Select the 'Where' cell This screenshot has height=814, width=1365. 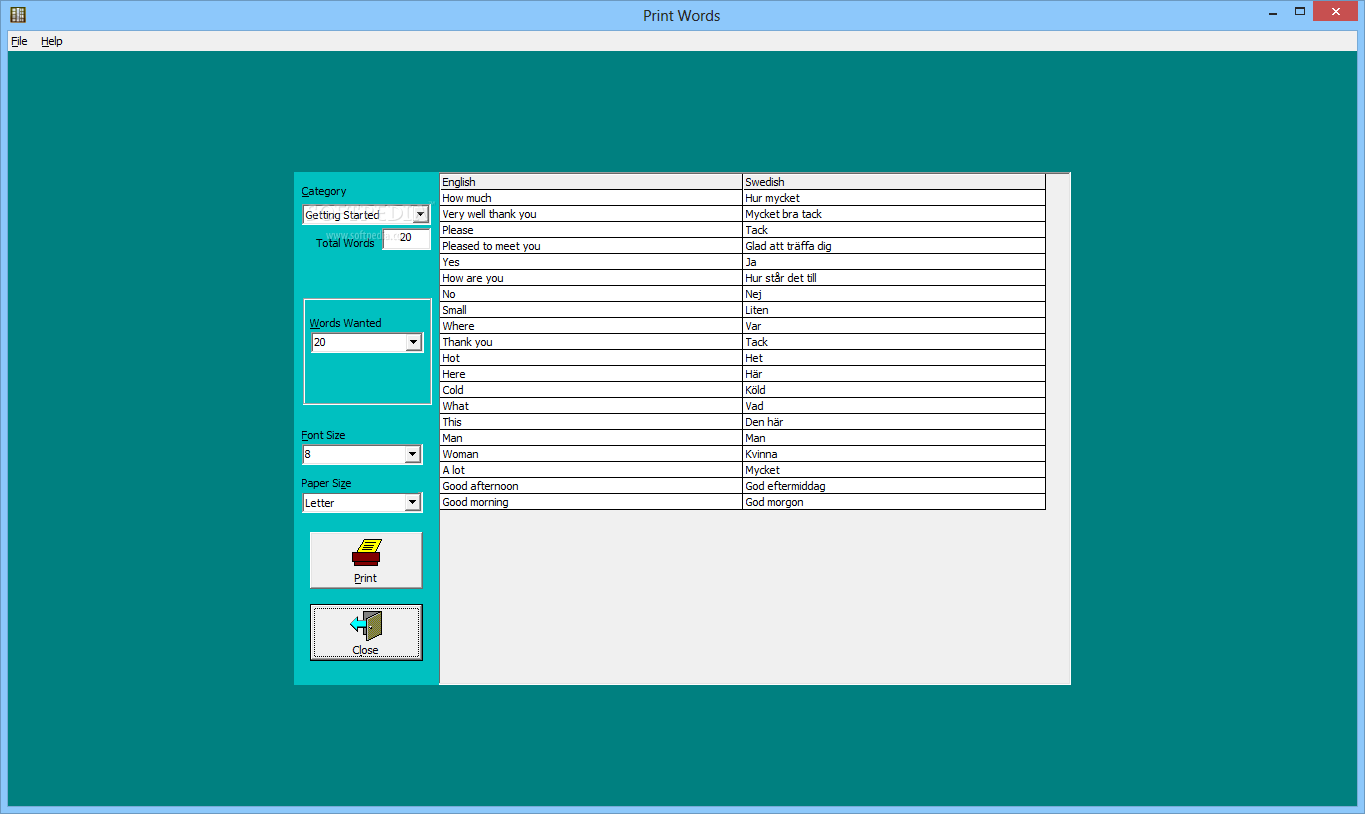[x=591, y=326]
